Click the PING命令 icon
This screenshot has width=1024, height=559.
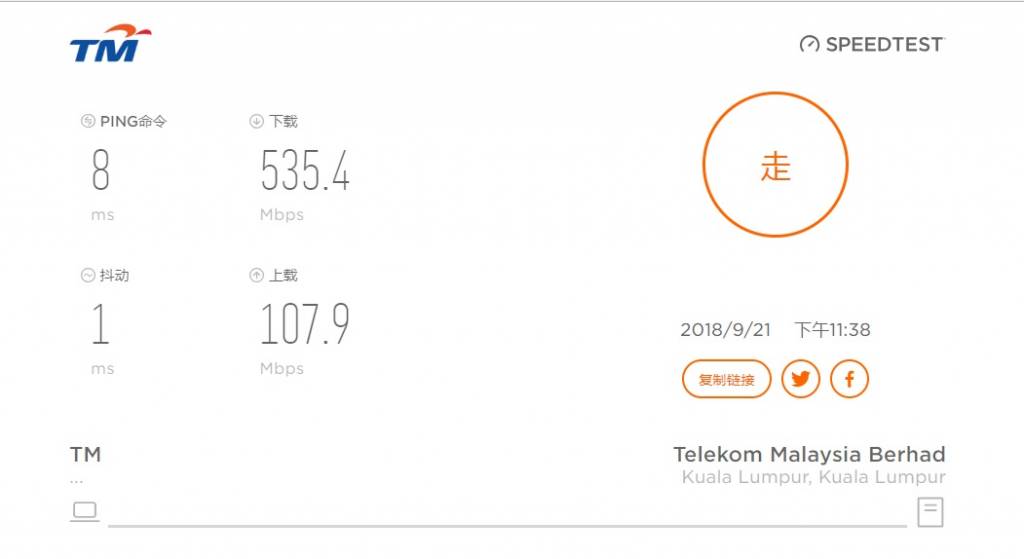[88, 121]
